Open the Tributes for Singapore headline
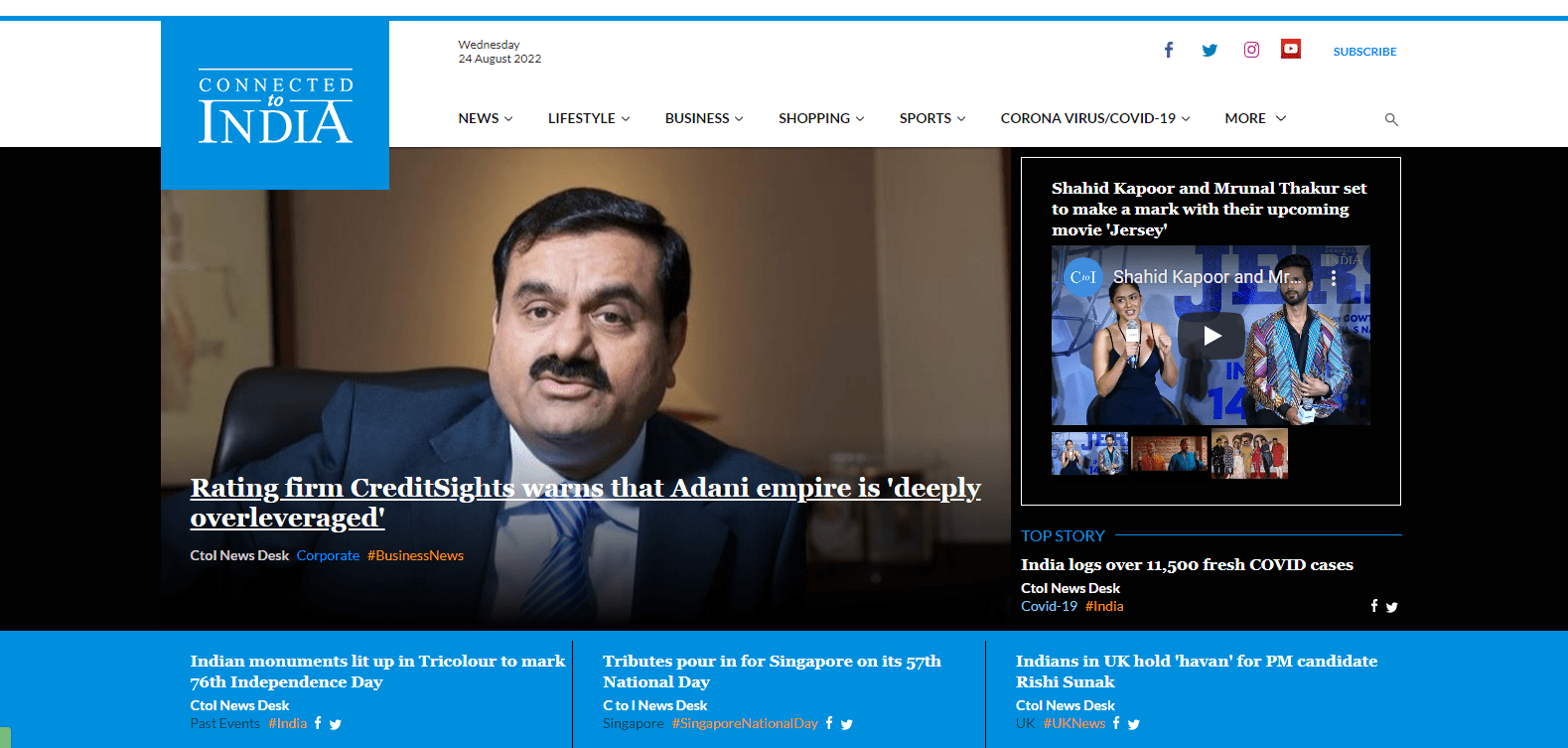This screenshot has height=748, width=1568. point(772,672)
